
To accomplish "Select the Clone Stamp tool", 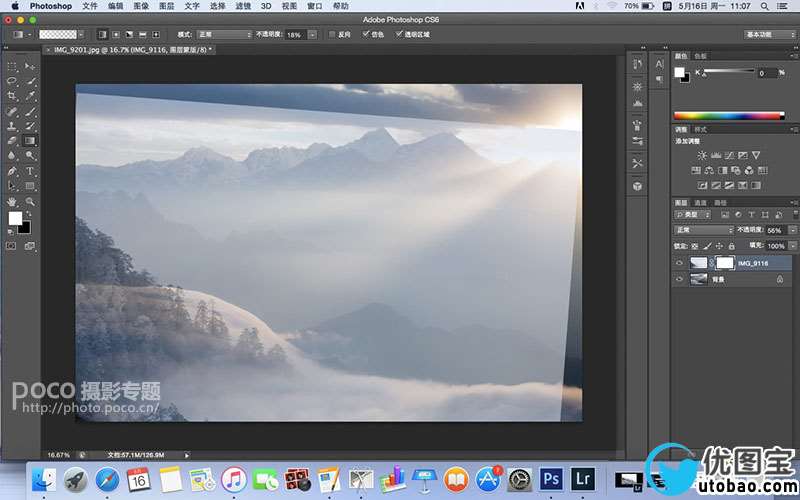I will coord(12,126).
